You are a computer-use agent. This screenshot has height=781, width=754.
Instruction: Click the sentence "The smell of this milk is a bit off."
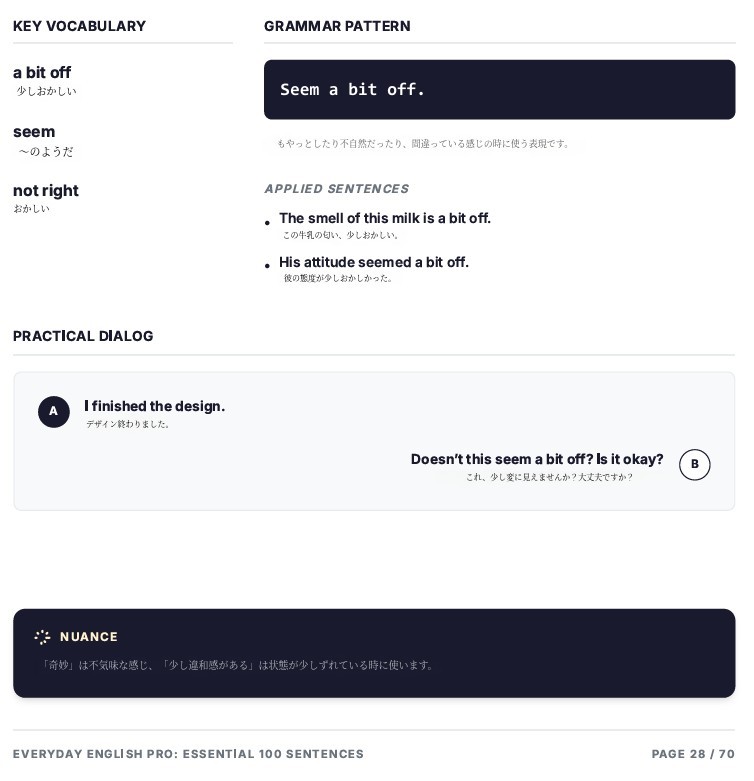coord(385,219)
